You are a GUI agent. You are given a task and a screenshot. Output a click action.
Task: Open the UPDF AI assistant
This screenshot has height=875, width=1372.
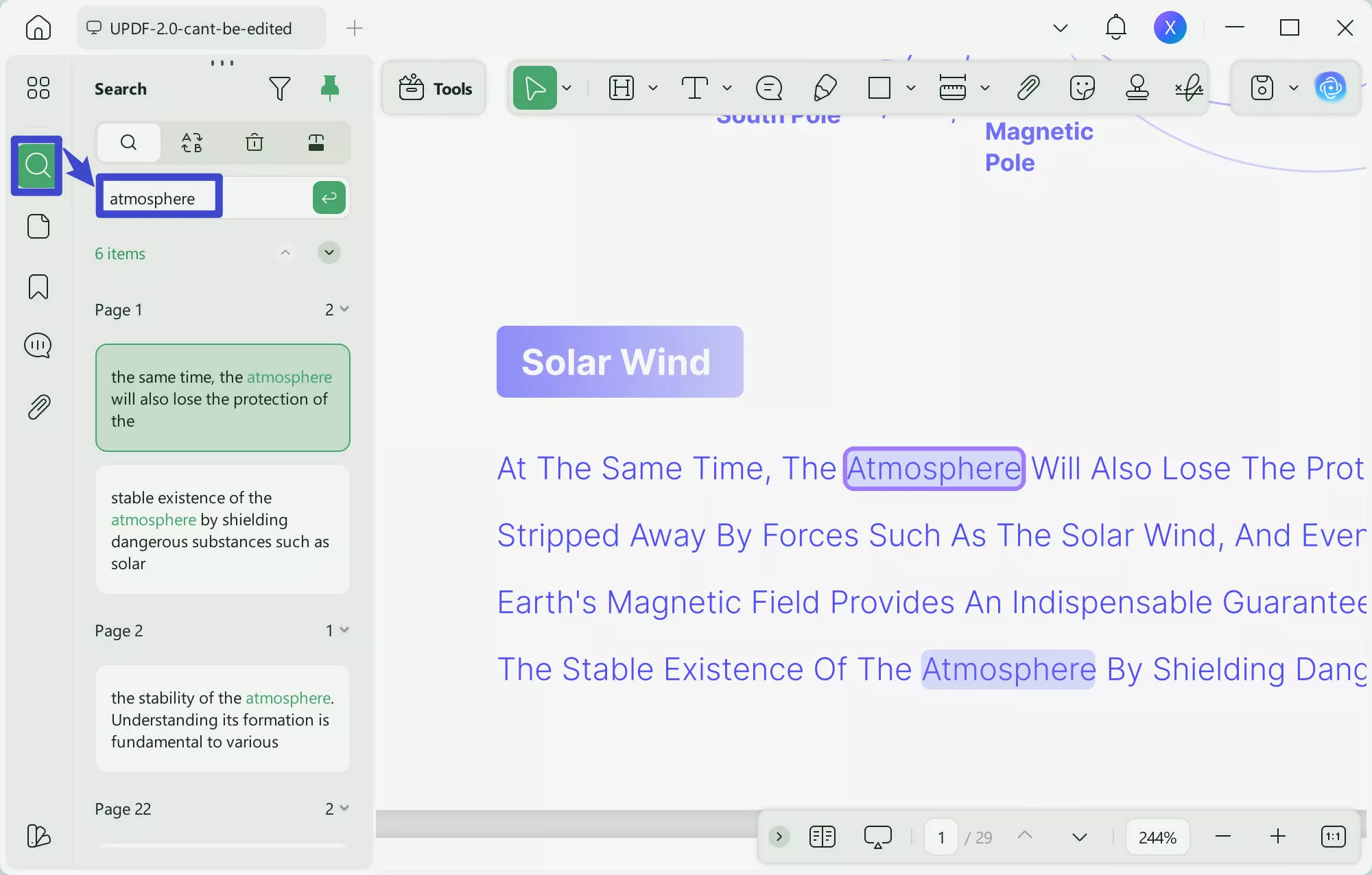1332,88
